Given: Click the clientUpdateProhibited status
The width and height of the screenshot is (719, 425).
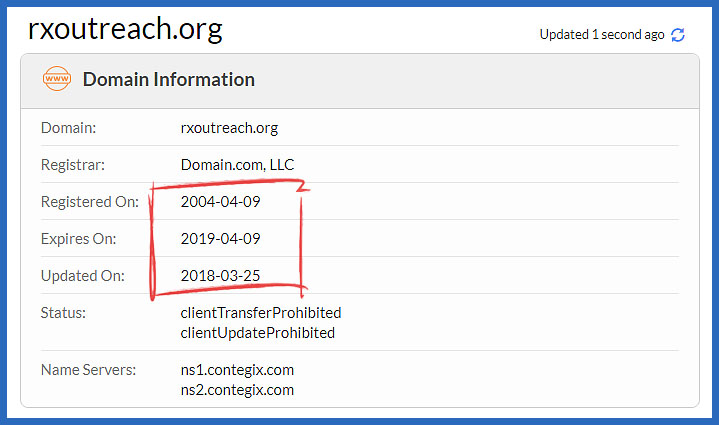Looking at the screenshot, I should 258,333.
